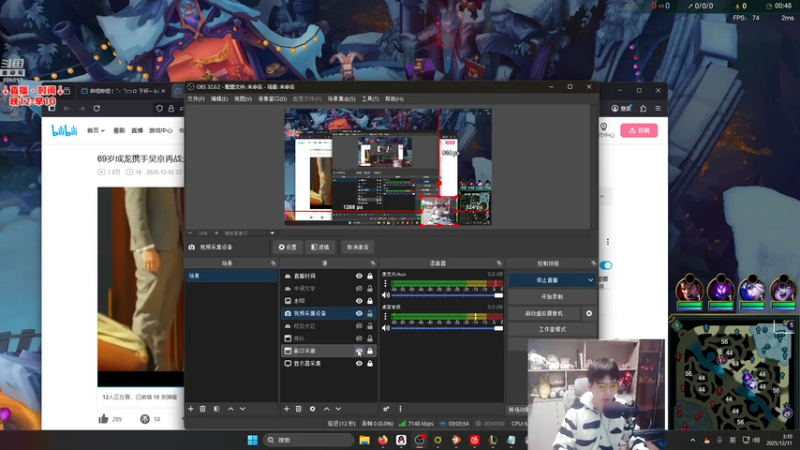The image size is (800, 450).
Task: Click the bilibili logo in browser
Action: [x=65, y=130]
